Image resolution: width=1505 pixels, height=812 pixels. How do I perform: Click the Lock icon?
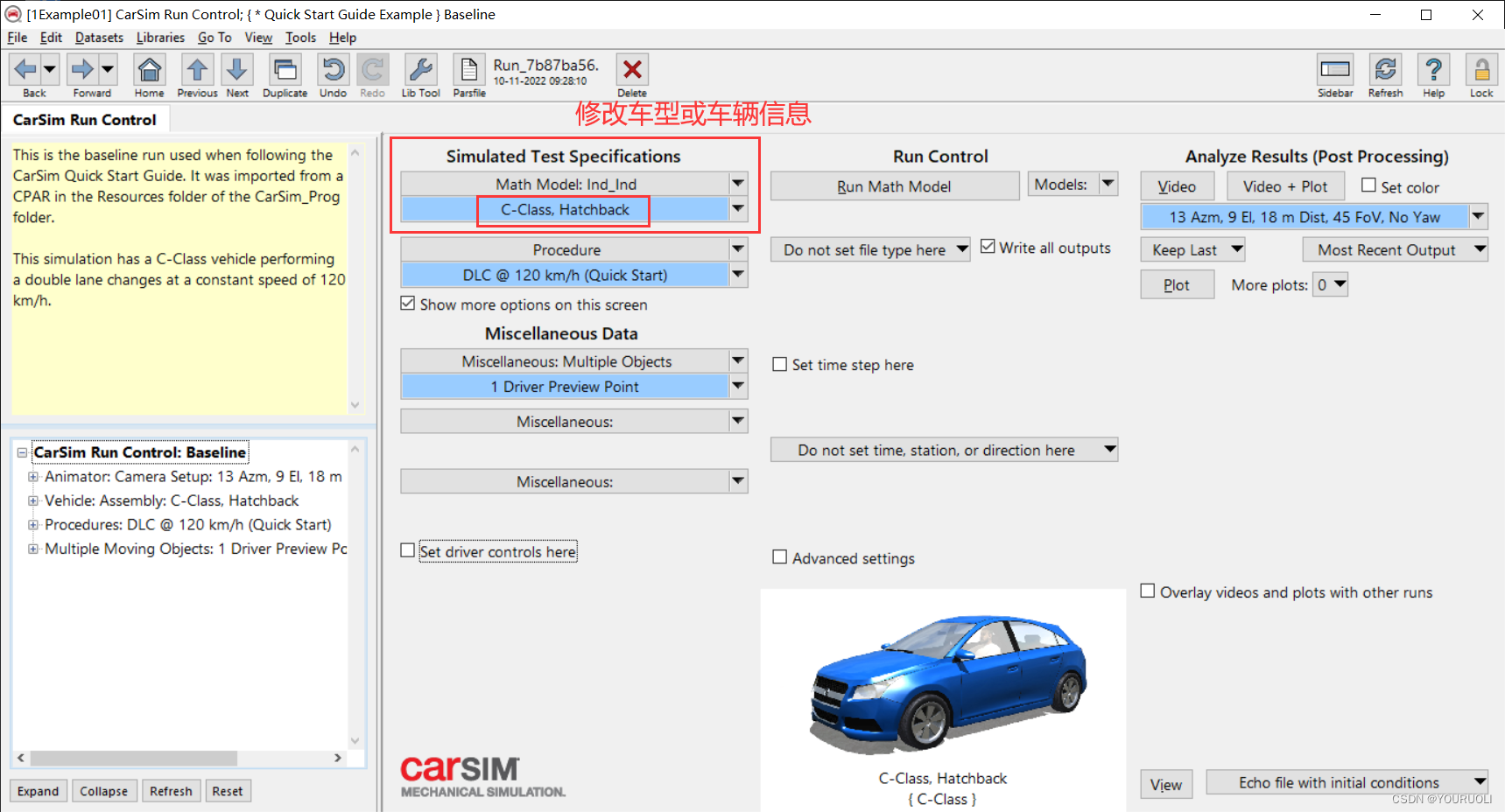point(1480,70)
